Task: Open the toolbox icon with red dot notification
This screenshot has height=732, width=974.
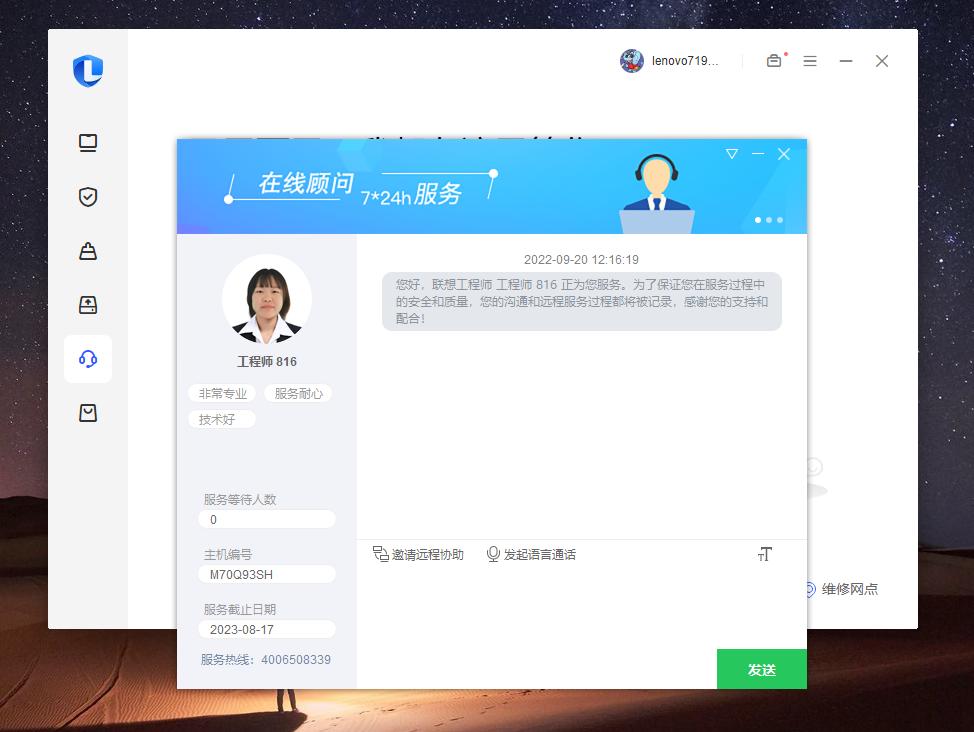Action: pyautogui.click(x=774, y=61)
